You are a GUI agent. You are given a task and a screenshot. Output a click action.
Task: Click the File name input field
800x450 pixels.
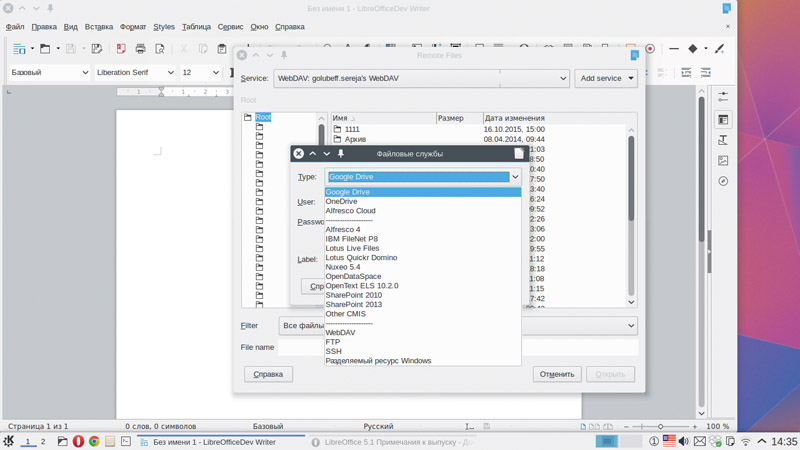coord(458,347)
